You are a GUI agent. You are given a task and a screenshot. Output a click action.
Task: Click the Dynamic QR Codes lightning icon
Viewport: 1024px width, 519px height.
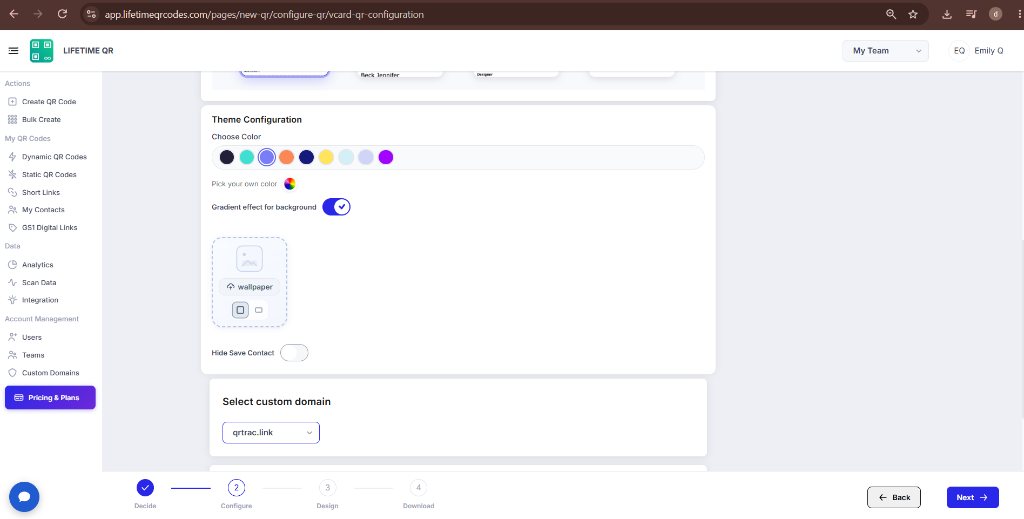tap(12, 157)
